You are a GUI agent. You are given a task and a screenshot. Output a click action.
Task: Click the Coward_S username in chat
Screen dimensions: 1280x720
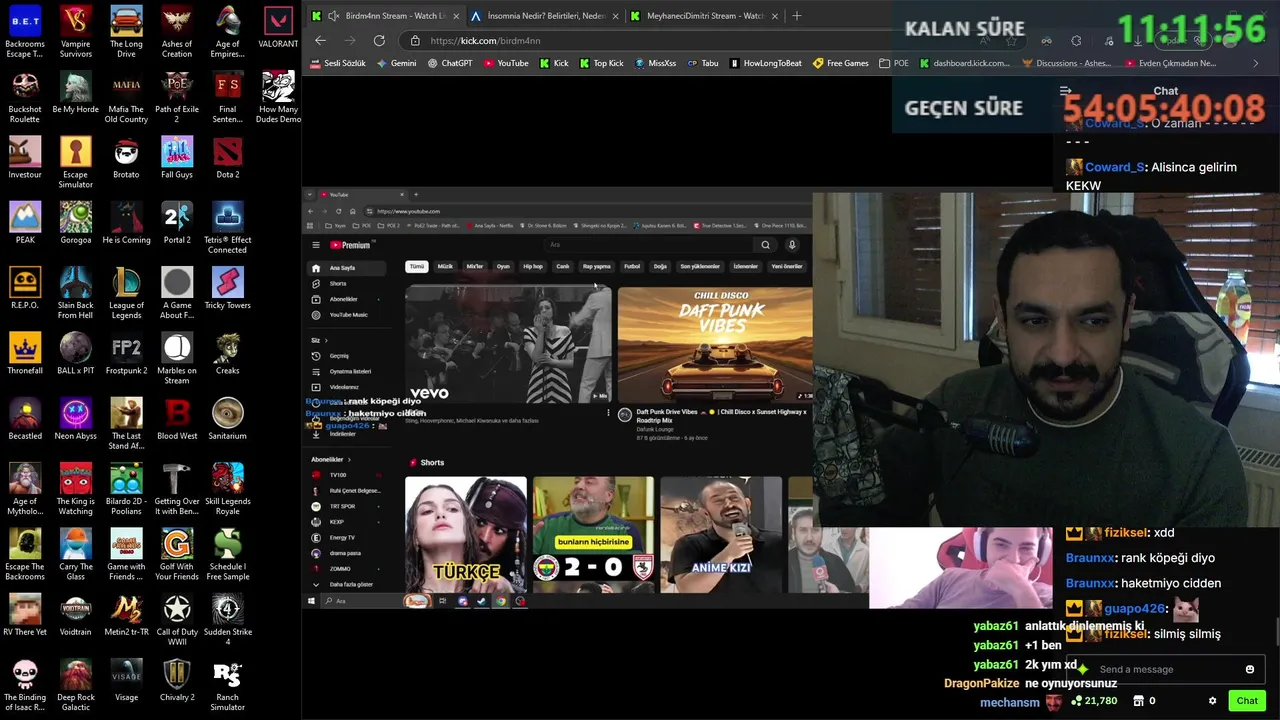(1114, 167)
